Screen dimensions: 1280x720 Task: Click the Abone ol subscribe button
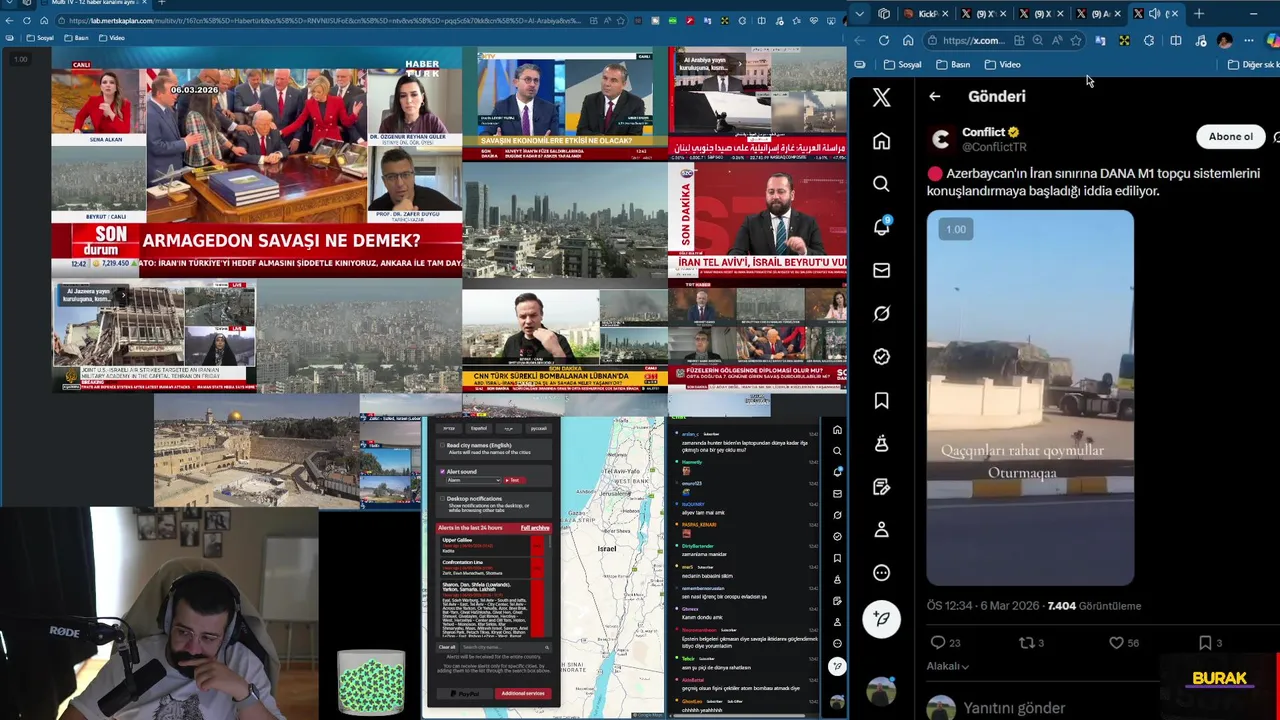pos(1230,136)
